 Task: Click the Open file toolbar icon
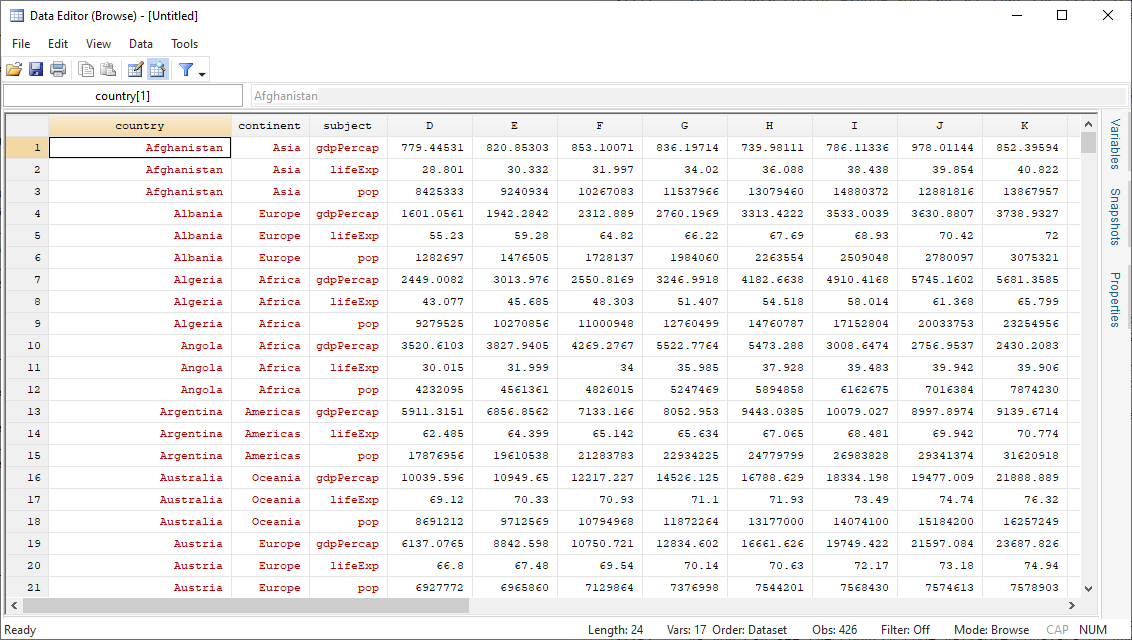[x=14, y=69]
